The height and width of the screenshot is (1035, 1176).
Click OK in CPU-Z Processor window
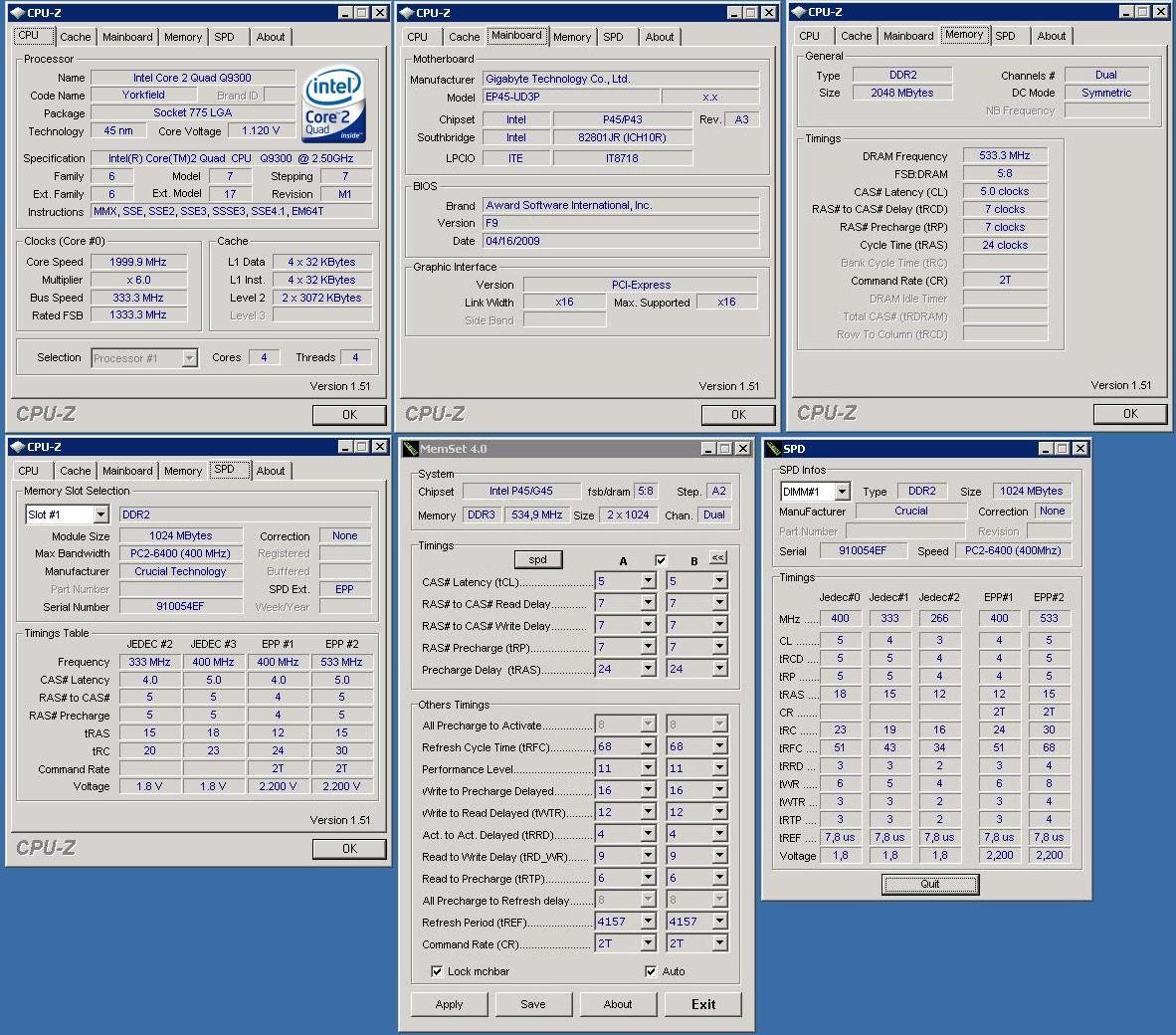[349, 415]
